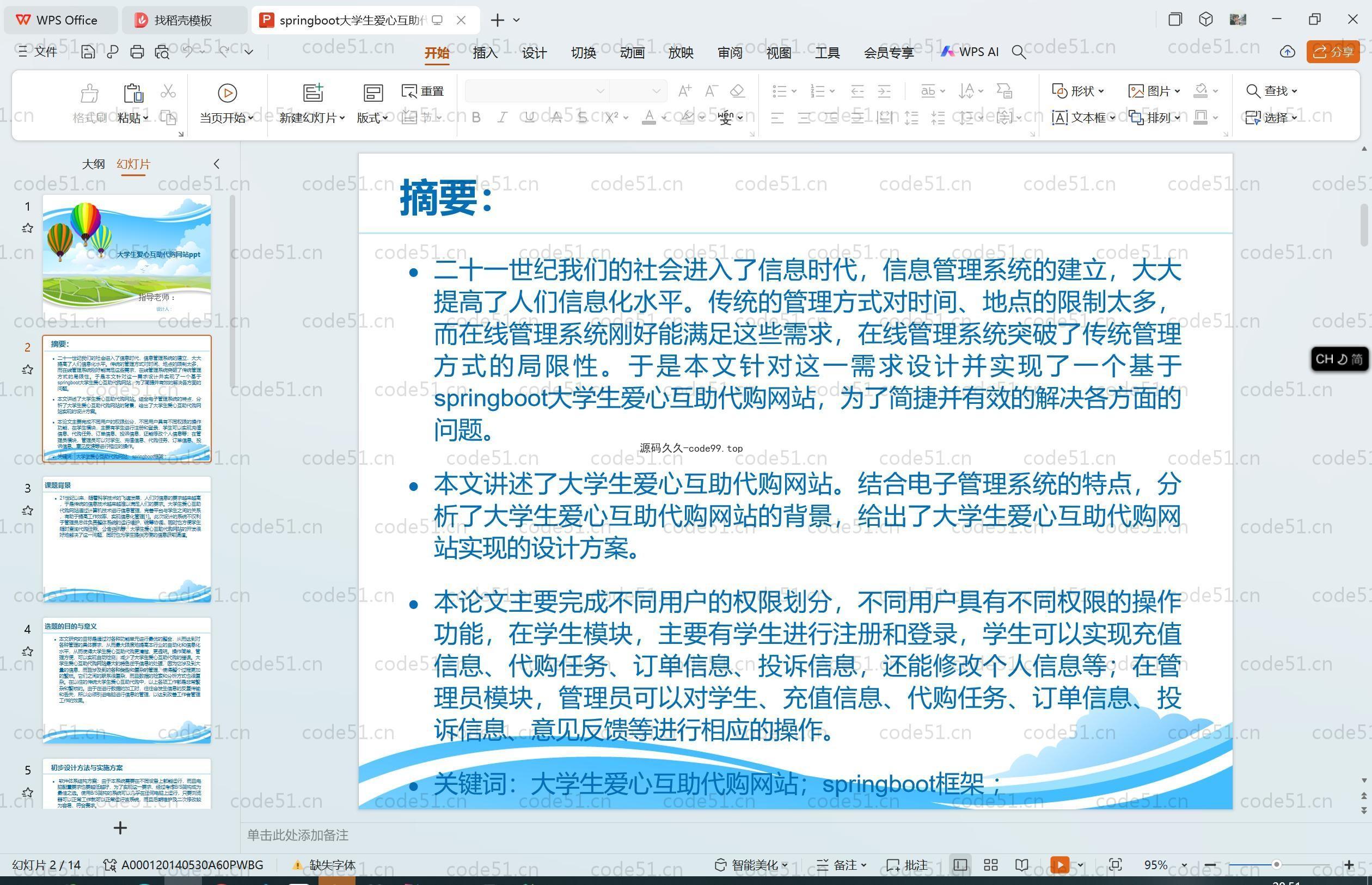Toggle text shadow S button
The height and width of the screenshot is (885, 1372).
click(x=583, y=118)
